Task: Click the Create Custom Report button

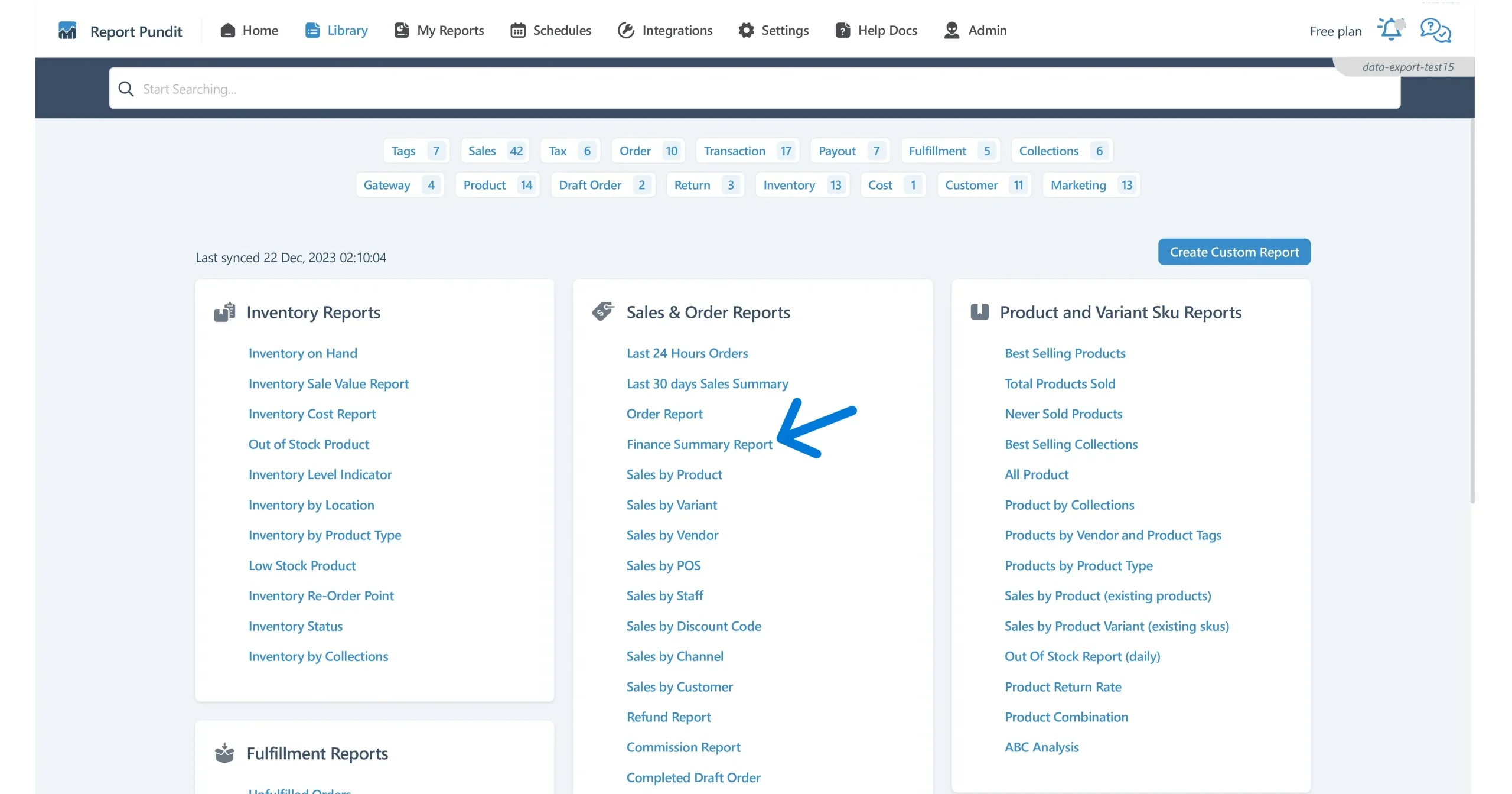Action: pyautogui.click(x=1234, y=252)
